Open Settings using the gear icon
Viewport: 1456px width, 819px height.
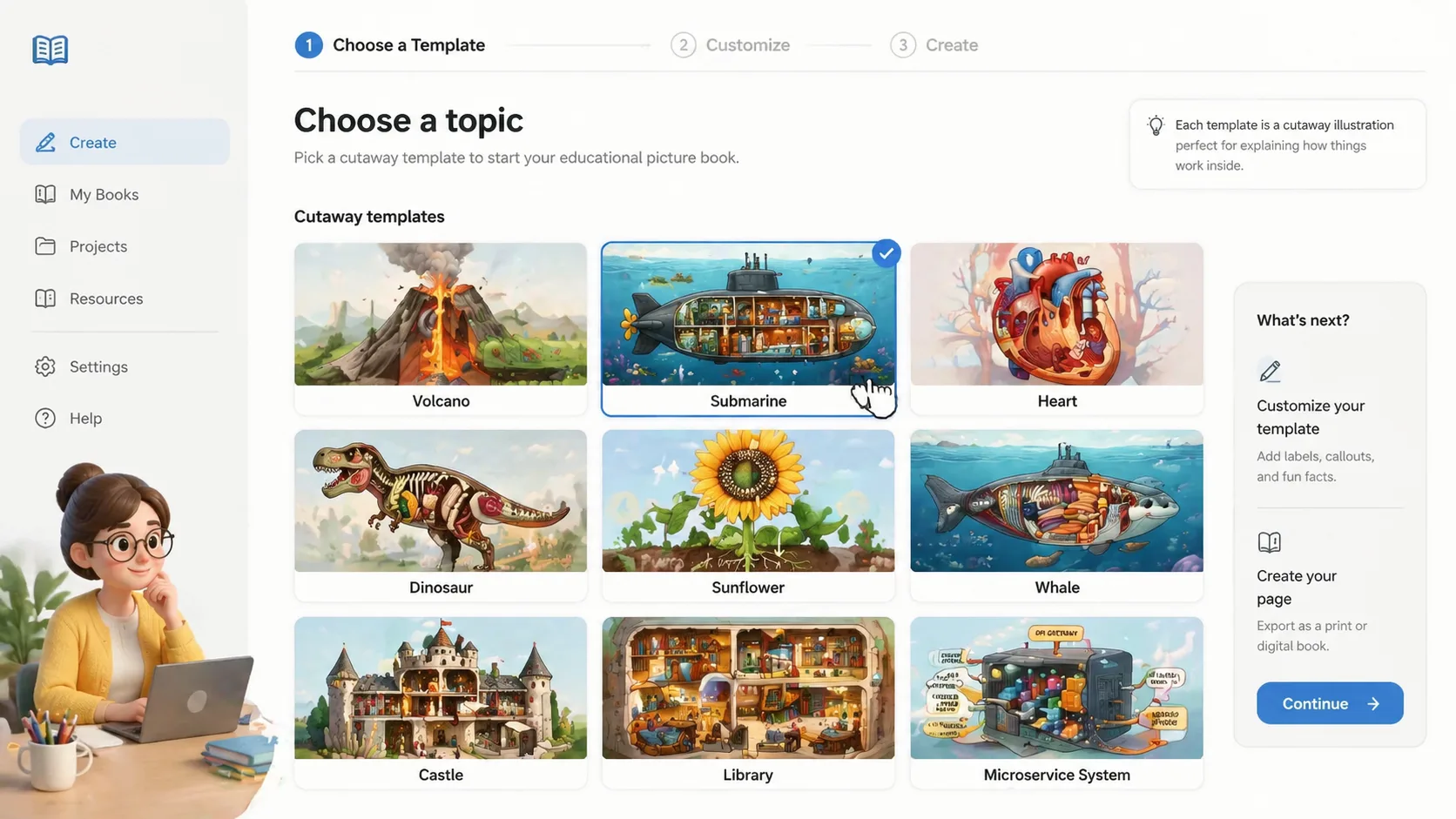pyautogui.click(x=45, y=366)
